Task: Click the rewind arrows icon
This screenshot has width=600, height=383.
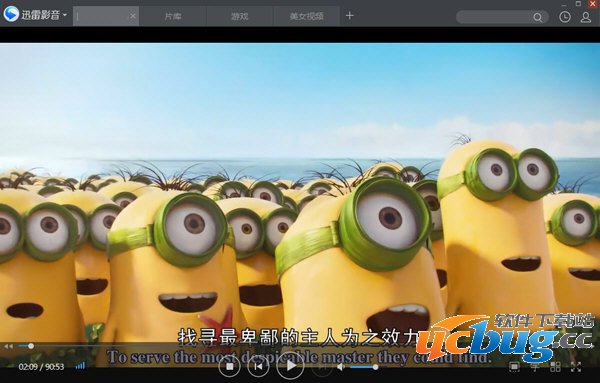Action: [x=8, y=346]
